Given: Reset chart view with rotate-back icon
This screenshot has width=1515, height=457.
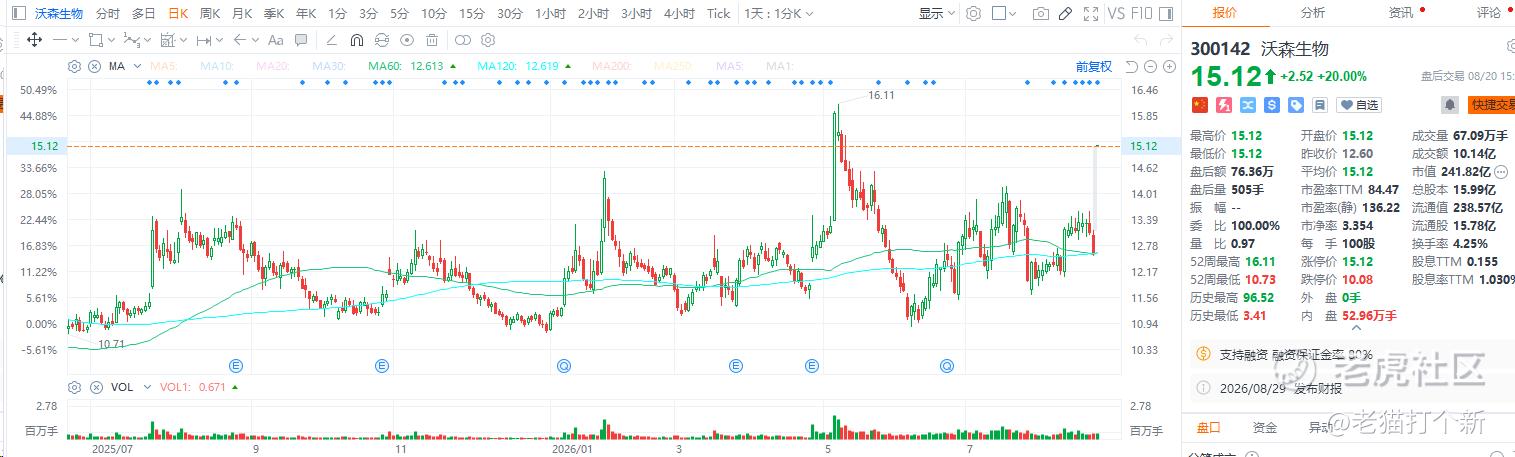Looking at the screenshot, I should click(x=1131, y=66).
